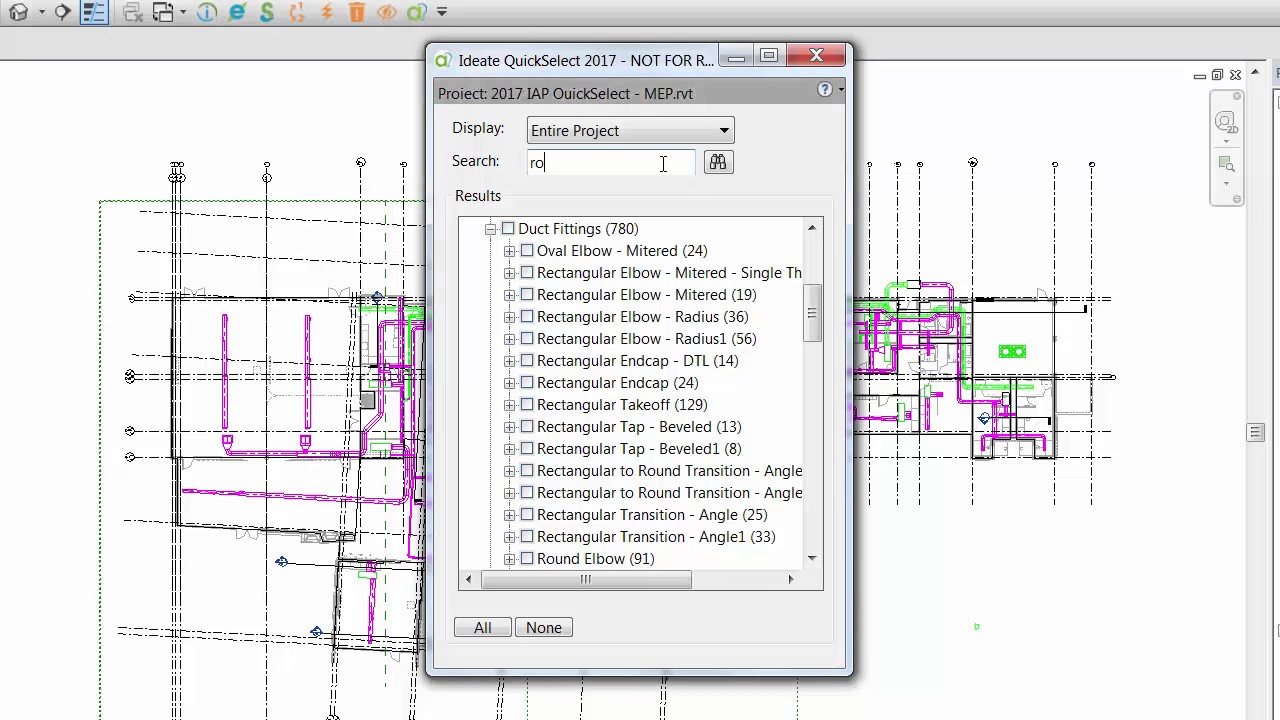Click the panel lines icon at right edge
Viewport: 1280px width, 720px height.
(x=1256, y=432)
